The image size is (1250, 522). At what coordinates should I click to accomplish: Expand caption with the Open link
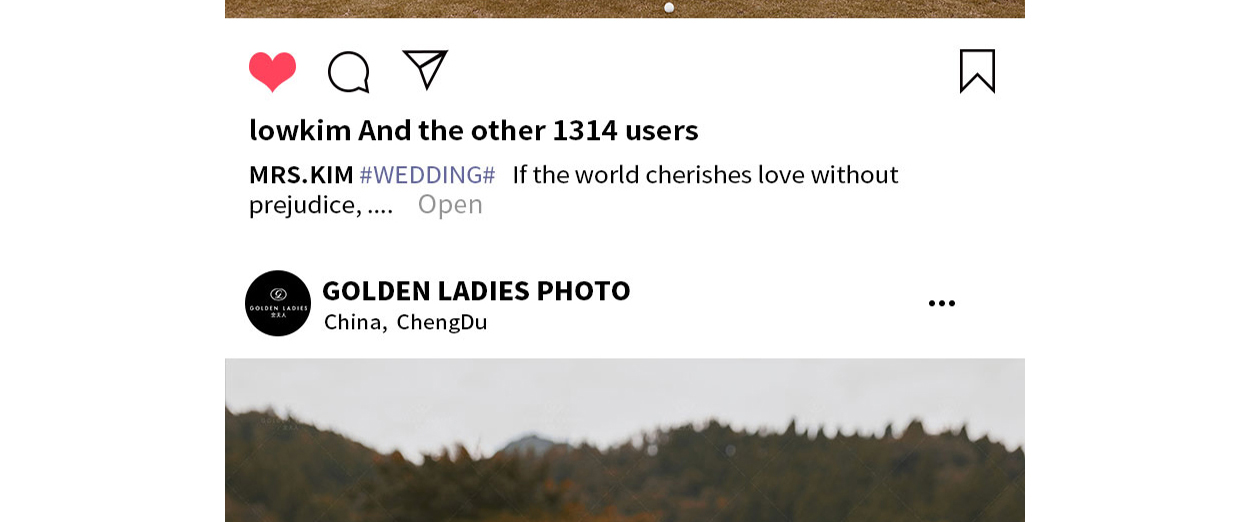tap(450, 204)
